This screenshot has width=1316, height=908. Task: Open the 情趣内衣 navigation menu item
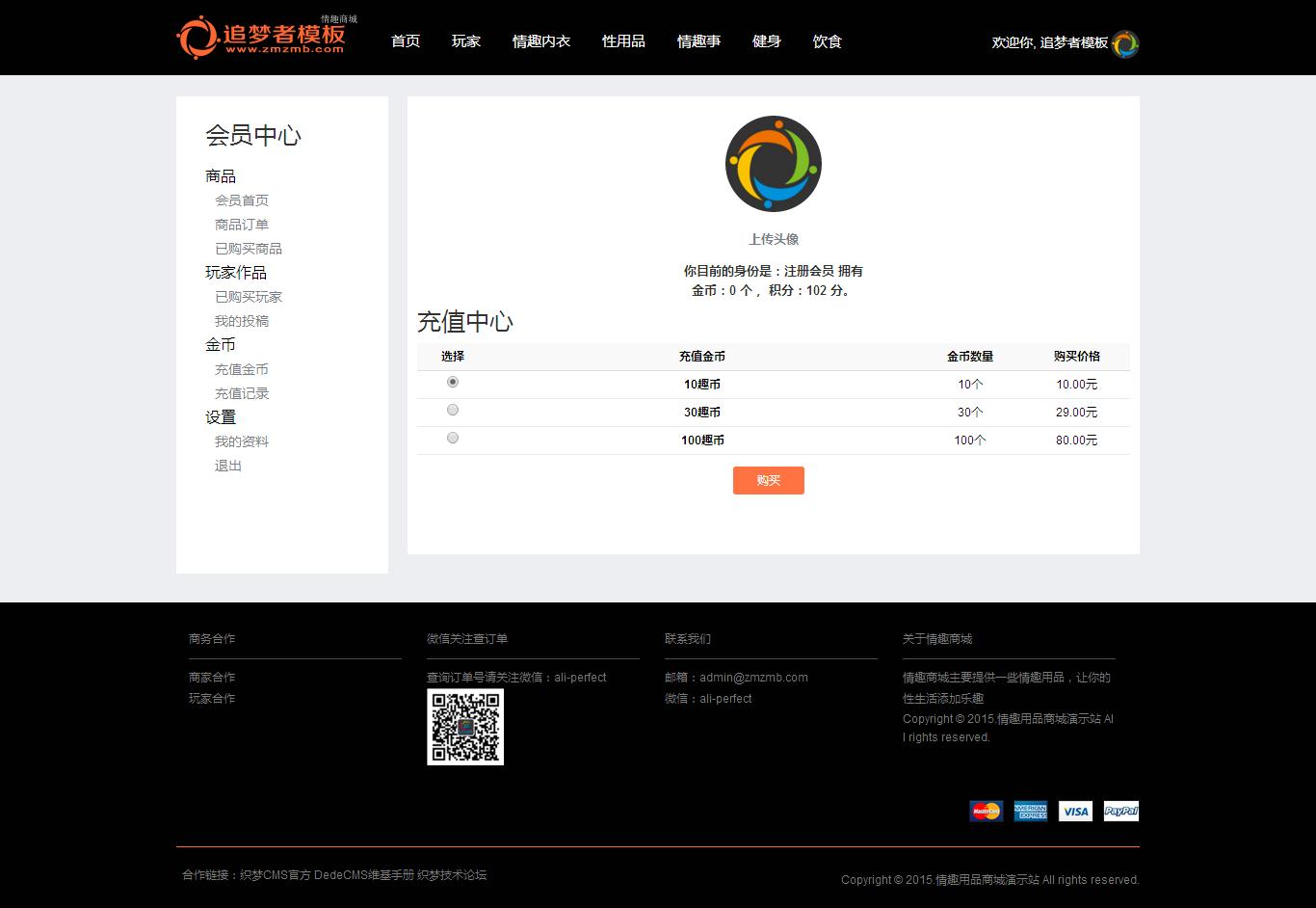click(x=541, y=41)
